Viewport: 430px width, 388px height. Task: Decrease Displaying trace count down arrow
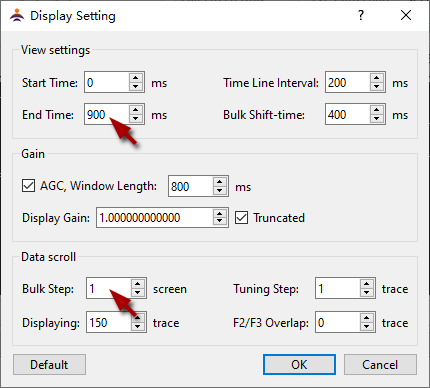(x=137, y=326)
